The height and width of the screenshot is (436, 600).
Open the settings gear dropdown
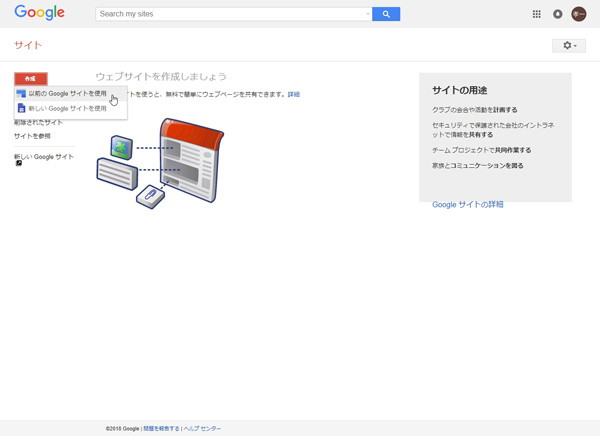(569, 46)
